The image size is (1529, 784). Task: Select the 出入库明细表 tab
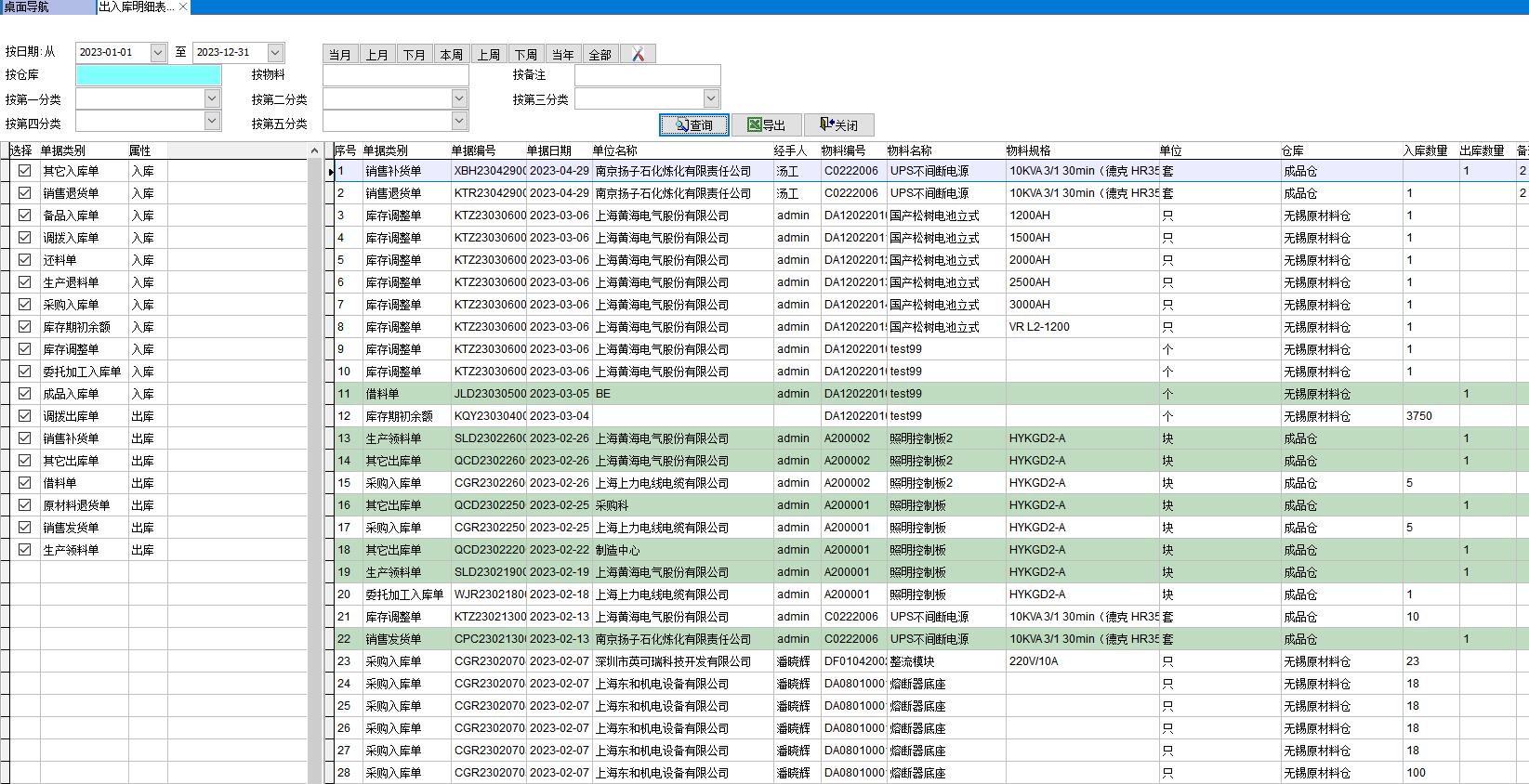tap(136, 7)
